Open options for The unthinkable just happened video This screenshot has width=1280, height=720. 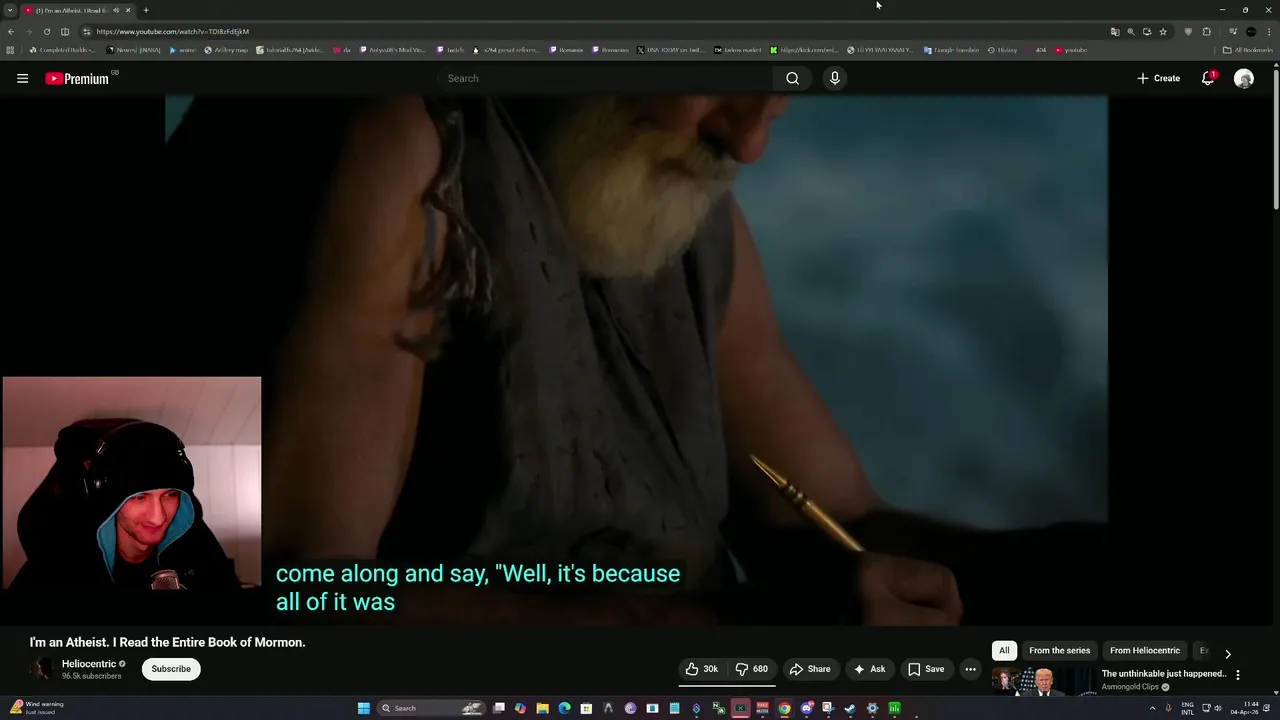1238,675
